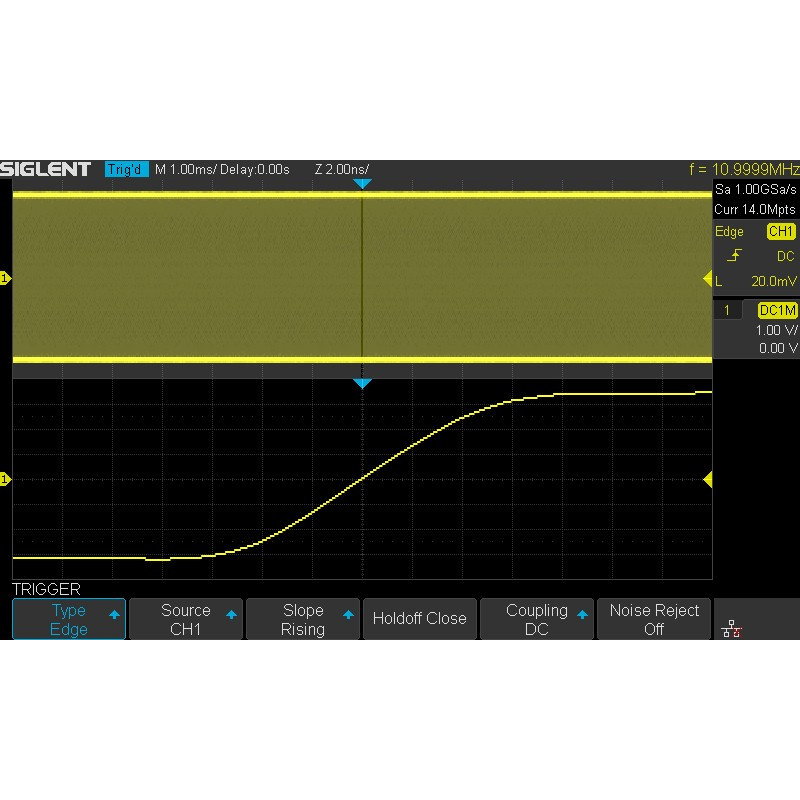Viewport: 800px width, 800px height.
Task: Click the rising edge trigger slope icon
Action: coord(735,256)
